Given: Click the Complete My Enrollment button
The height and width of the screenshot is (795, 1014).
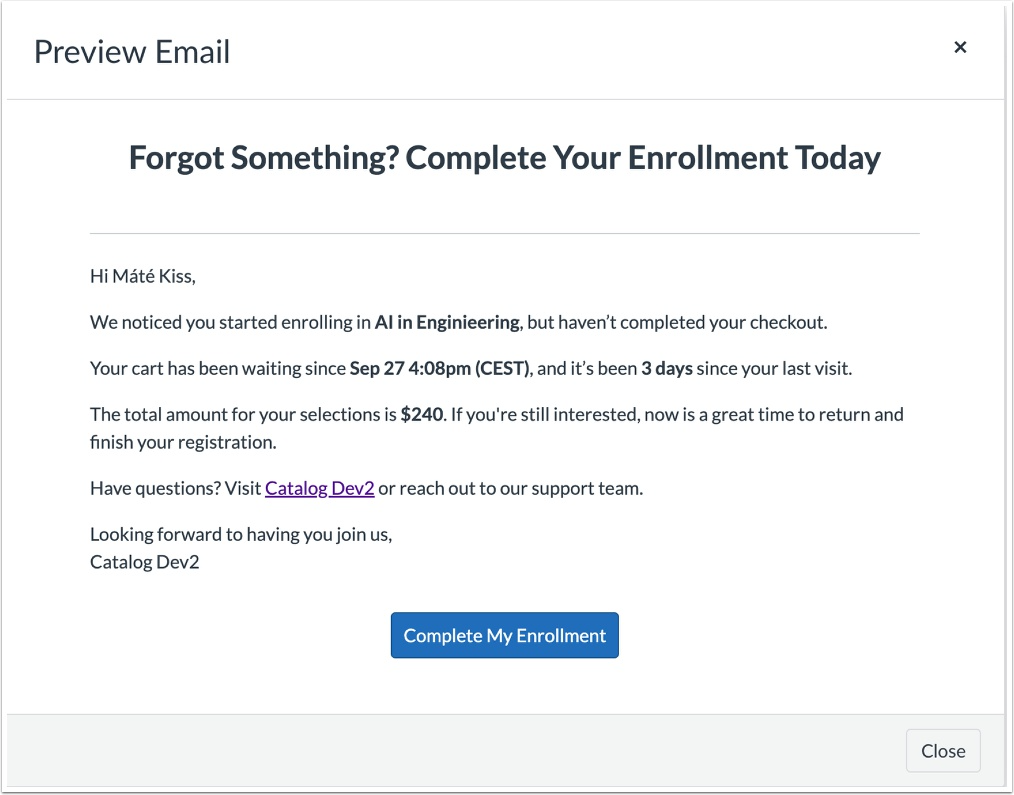Looking at the screenshot, I should pyautogui.click(x=504, y=635).
